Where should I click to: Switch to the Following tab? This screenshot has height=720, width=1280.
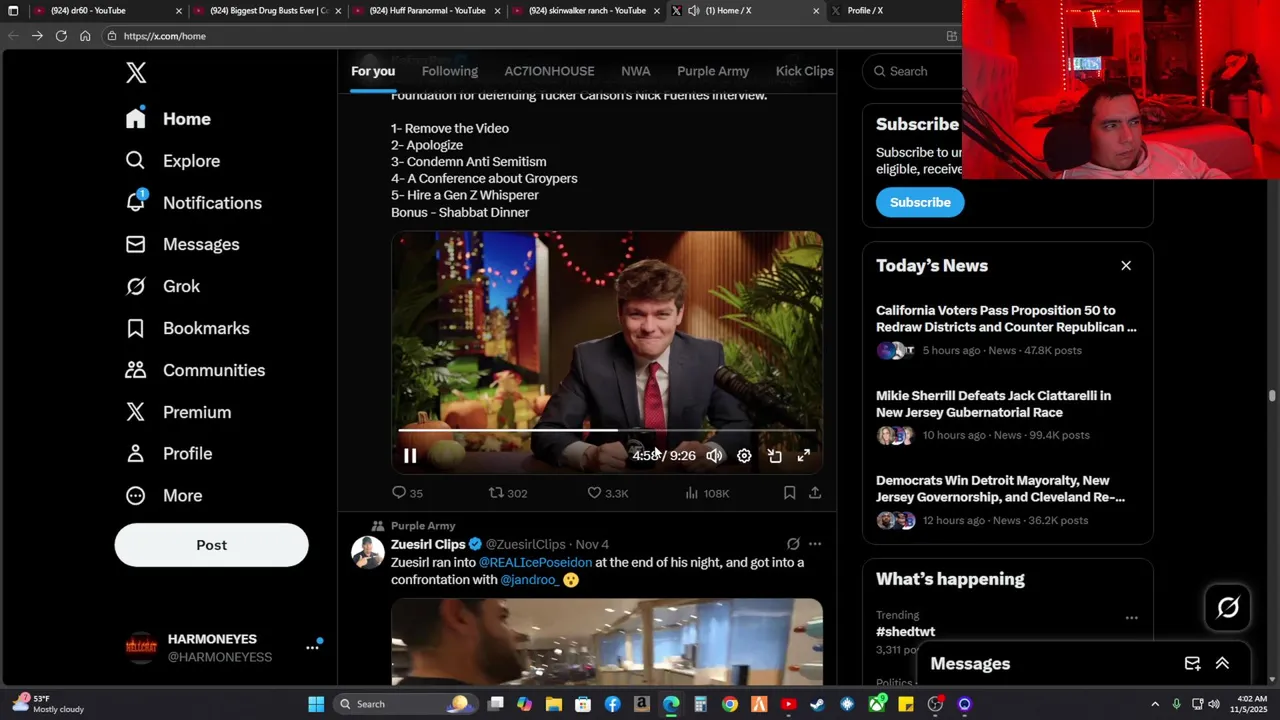(450, 71)
